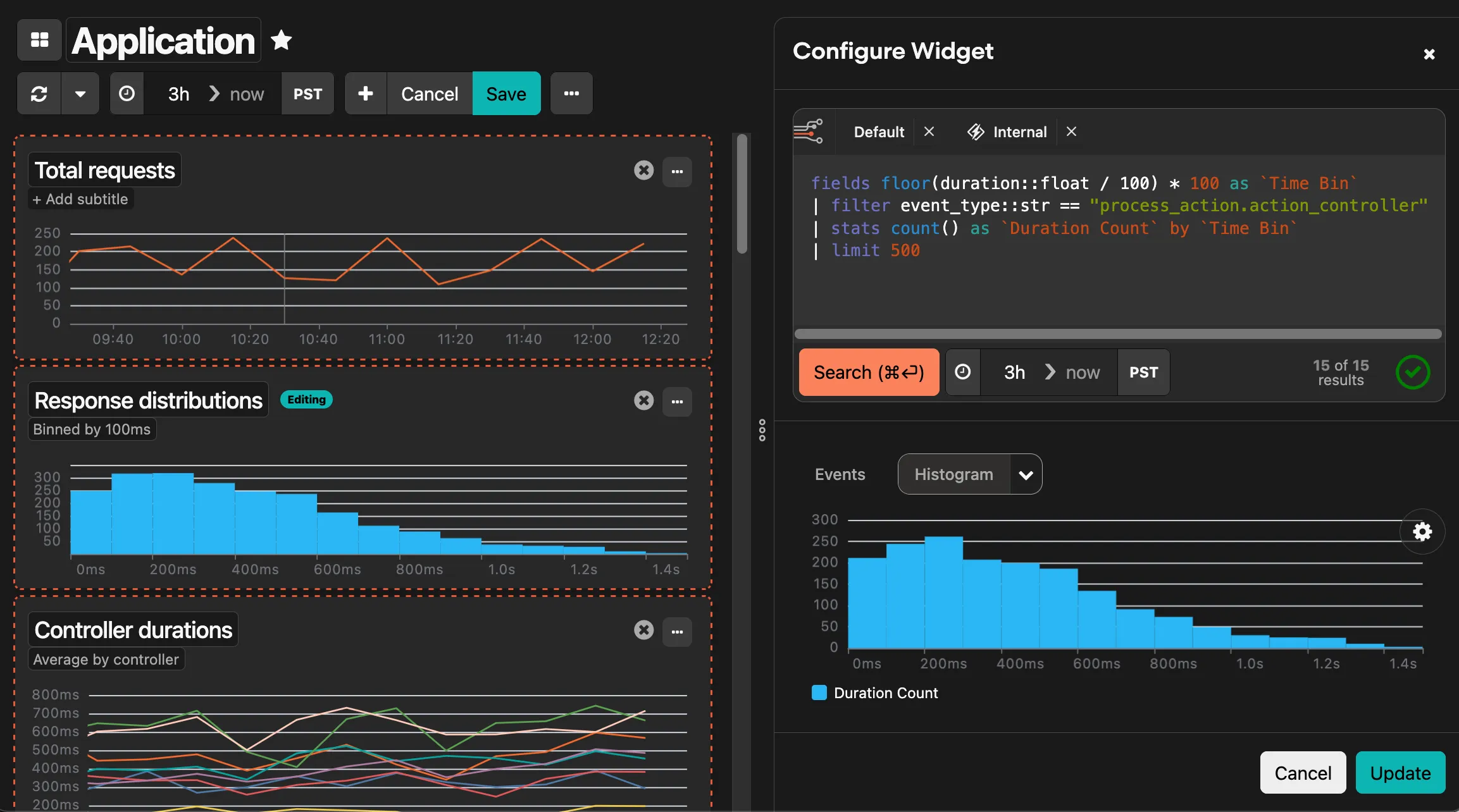Open the Histogram visualization dropdown

[x=1026, y=474]
